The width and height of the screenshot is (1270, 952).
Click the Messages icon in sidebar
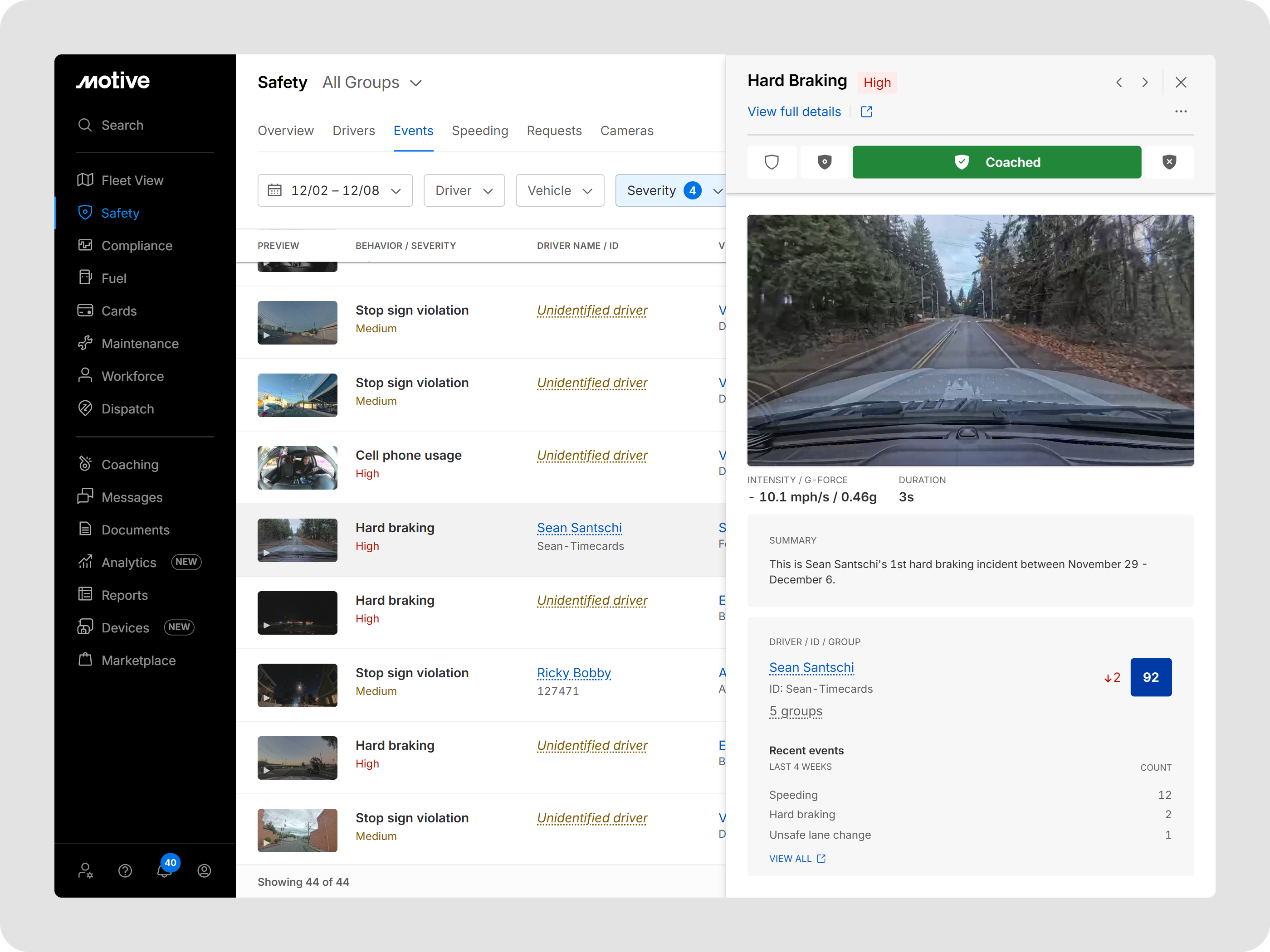pyautogui.click(x=85, y=496)
